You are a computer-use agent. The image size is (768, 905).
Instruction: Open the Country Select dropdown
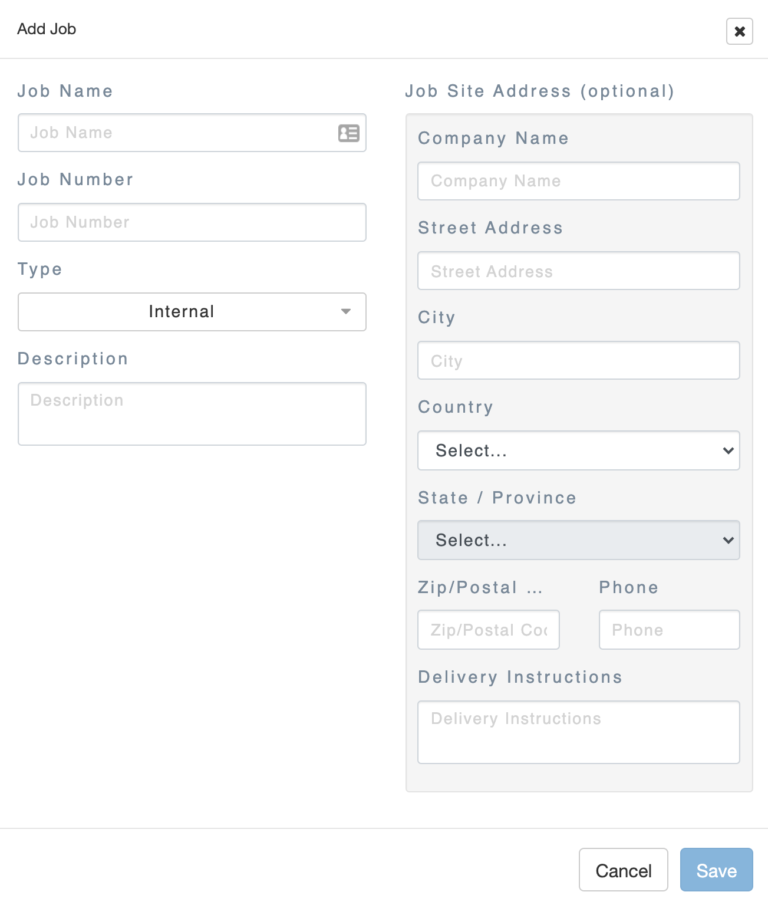(x=578, y=451)
